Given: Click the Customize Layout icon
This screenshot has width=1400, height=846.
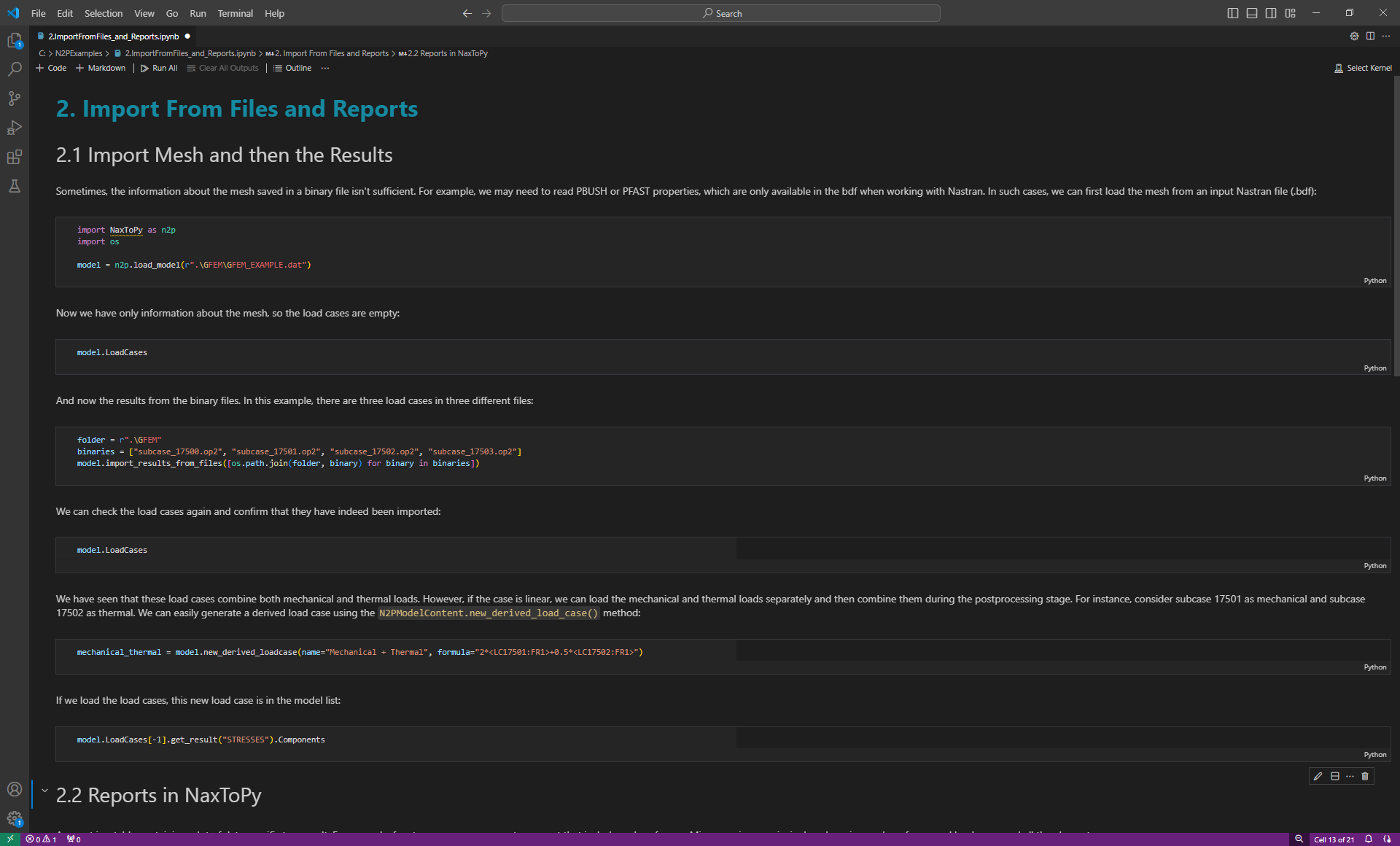Looking at the screenshot, I should point(1290,13).
